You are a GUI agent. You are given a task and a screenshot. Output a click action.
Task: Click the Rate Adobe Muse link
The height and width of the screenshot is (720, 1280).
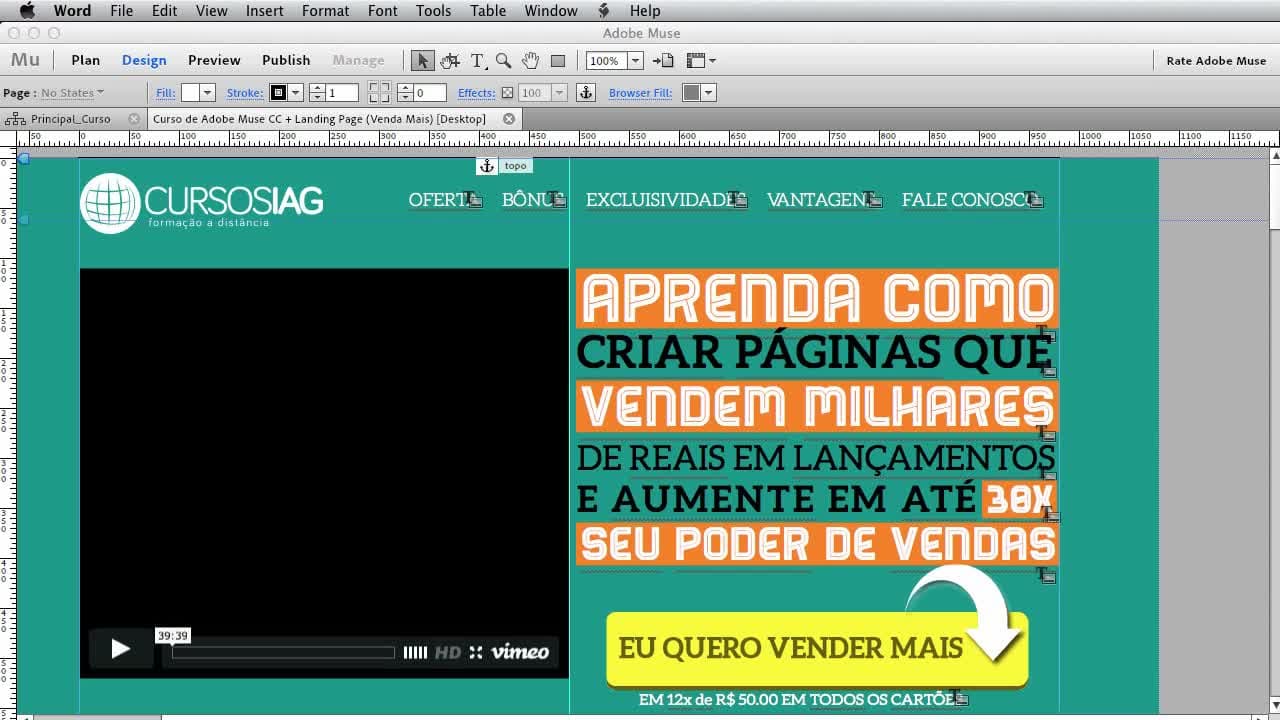click(1216, 61)
